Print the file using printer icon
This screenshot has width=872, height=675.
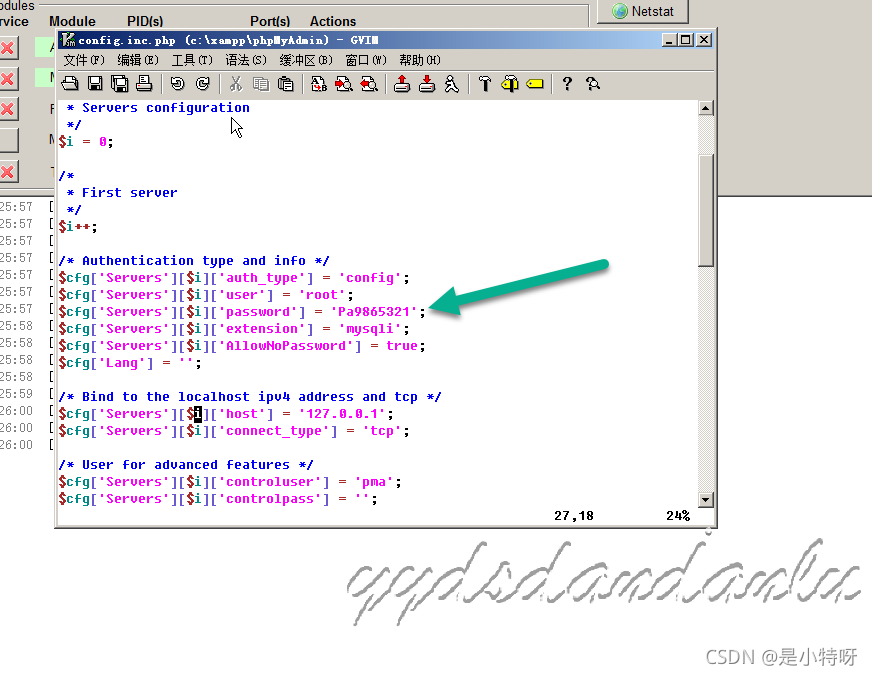pyautogui.click(x=144, y=83)
